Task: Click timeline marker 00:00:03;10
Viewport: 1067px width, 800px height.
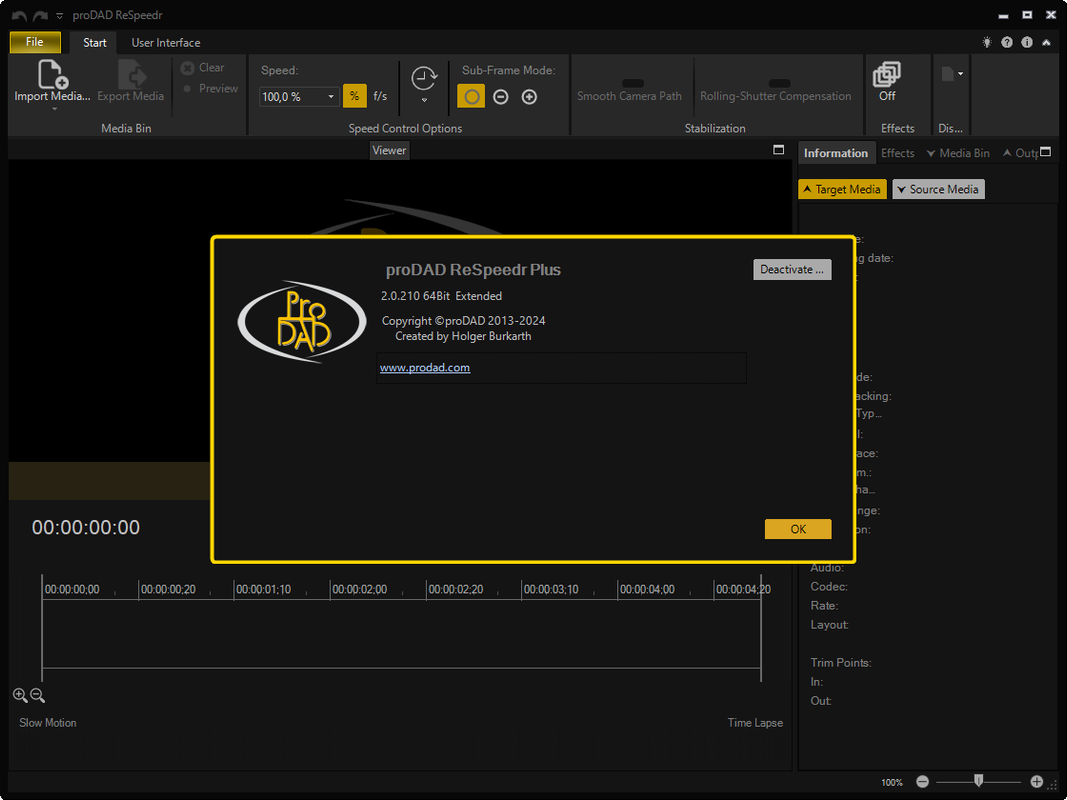Action: pyautogui.click(x=551, y=589)
